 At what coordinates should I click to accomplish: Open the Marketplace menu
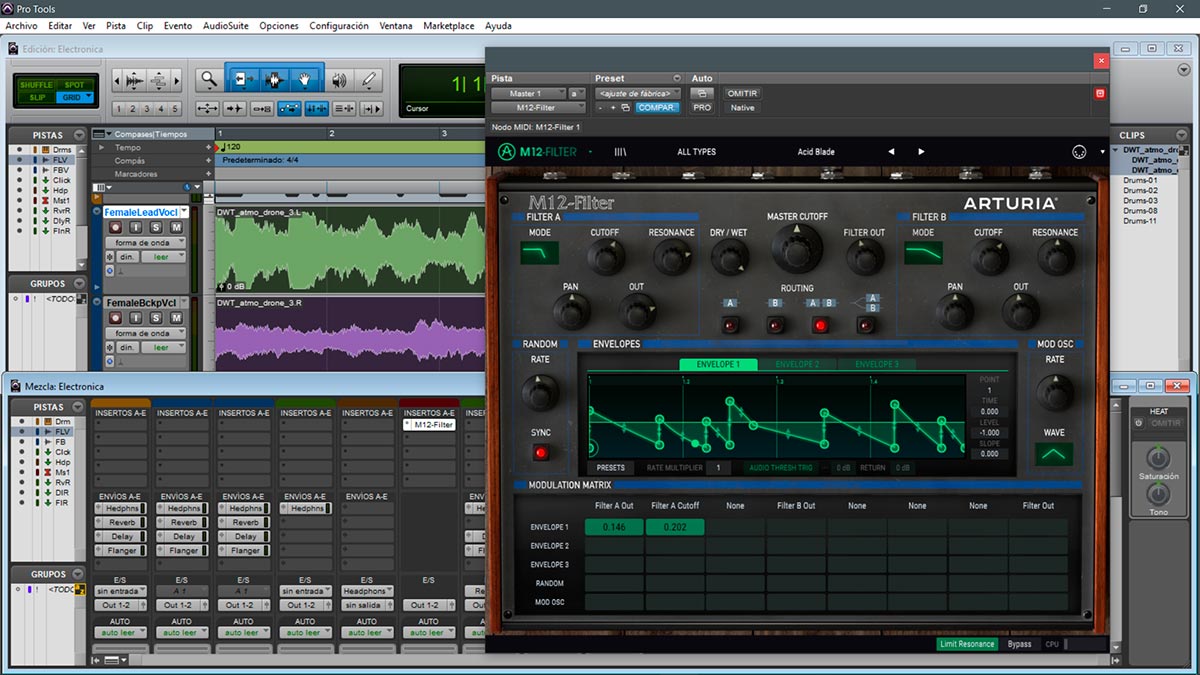coord(449,26)
